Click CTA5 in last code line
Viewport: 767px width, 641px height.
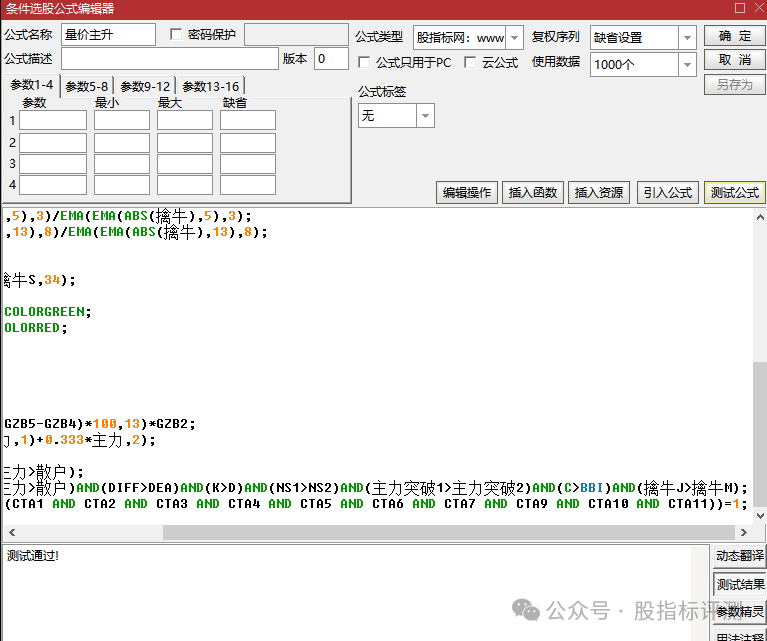click(x=316, y=504)
